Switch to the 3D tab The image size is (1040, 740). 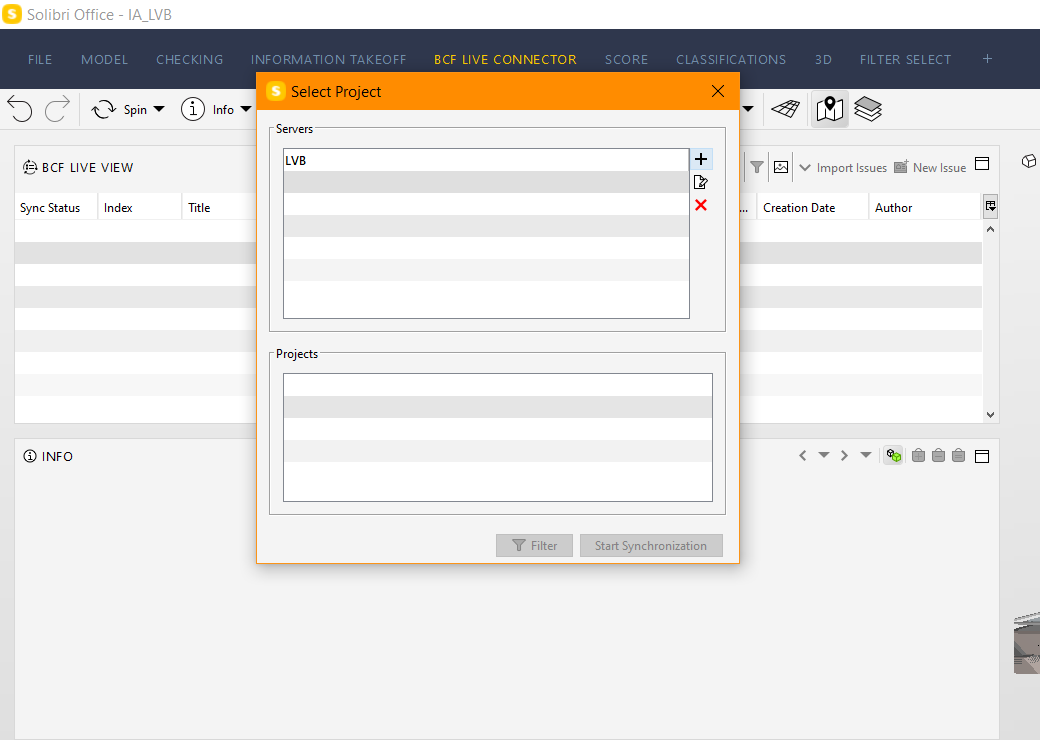click(823, 60)
